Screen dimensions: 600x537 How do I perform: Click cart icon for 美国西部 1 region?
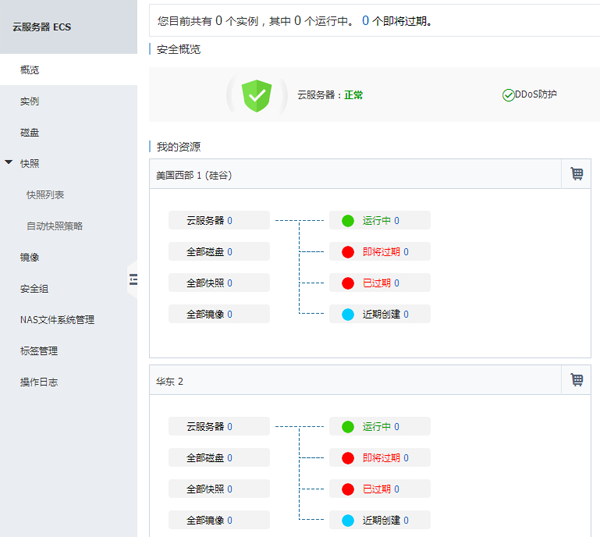[x=576, y=174]
